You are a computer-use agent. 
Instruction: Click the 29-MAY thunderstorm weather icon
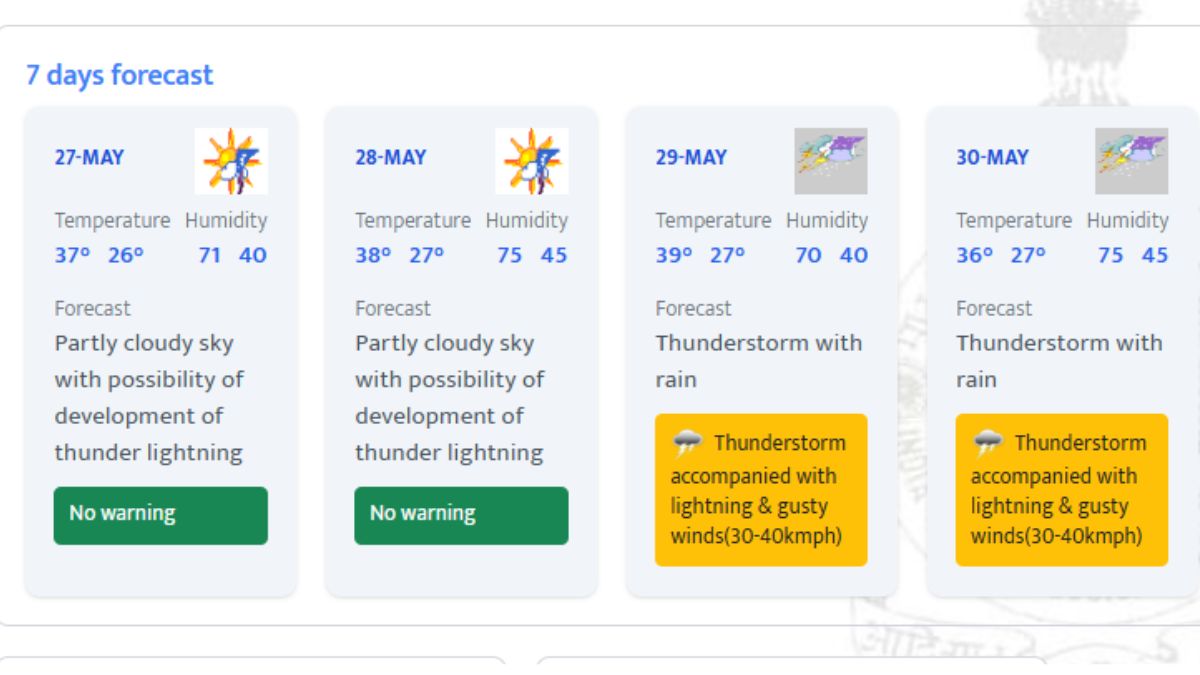click(831, 161)
